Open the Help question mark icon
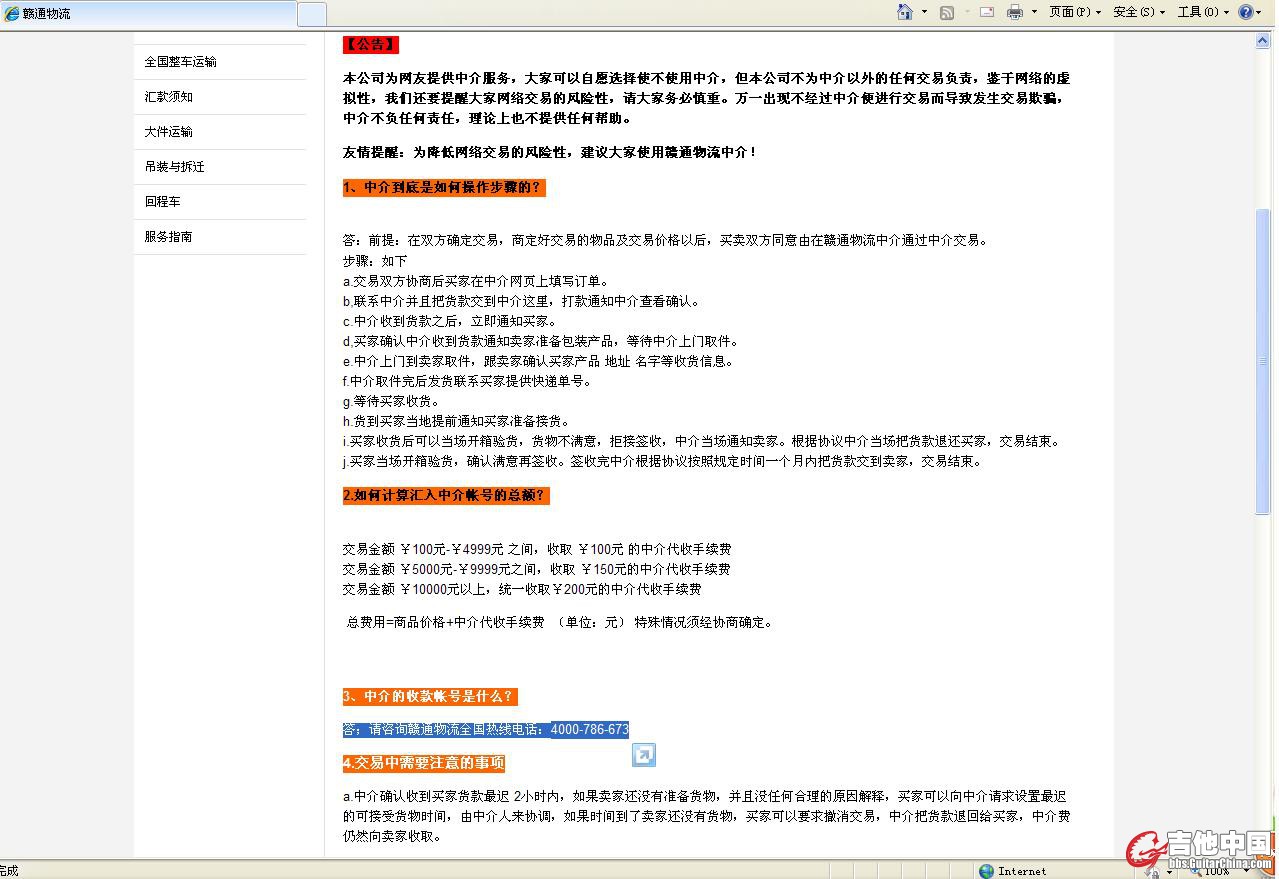 tap(1246, 12)
